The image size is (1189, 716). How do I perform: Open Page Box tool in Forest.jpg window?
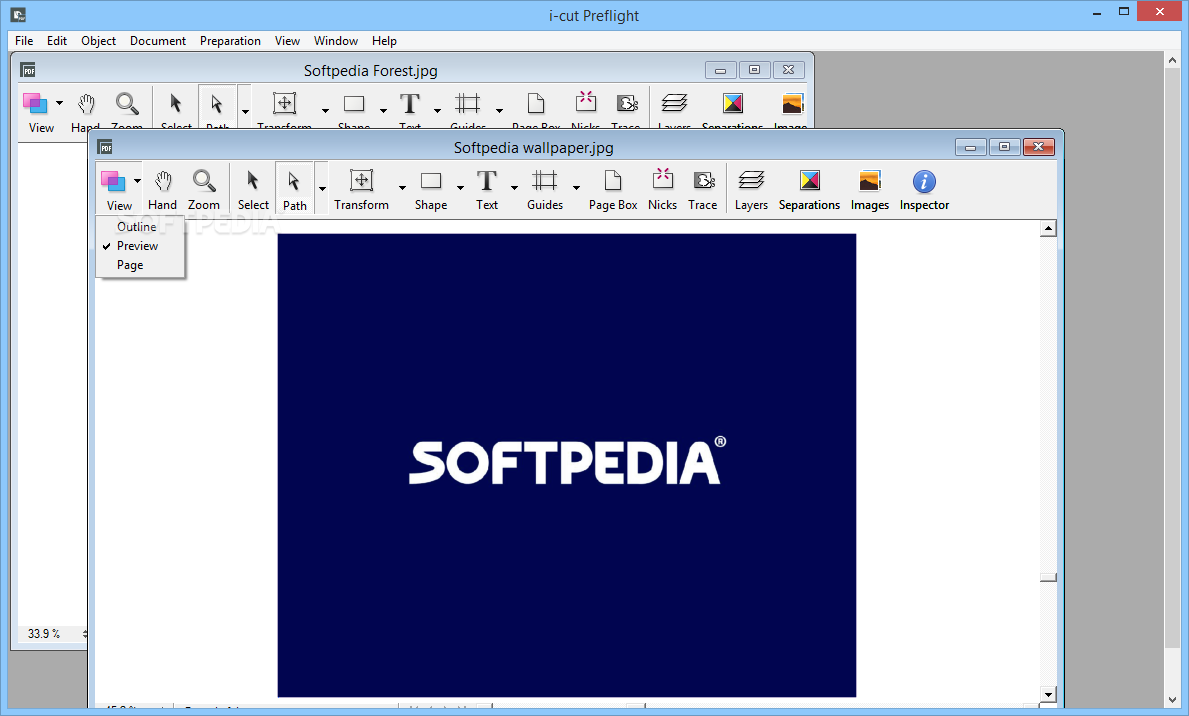pos(535,111)
